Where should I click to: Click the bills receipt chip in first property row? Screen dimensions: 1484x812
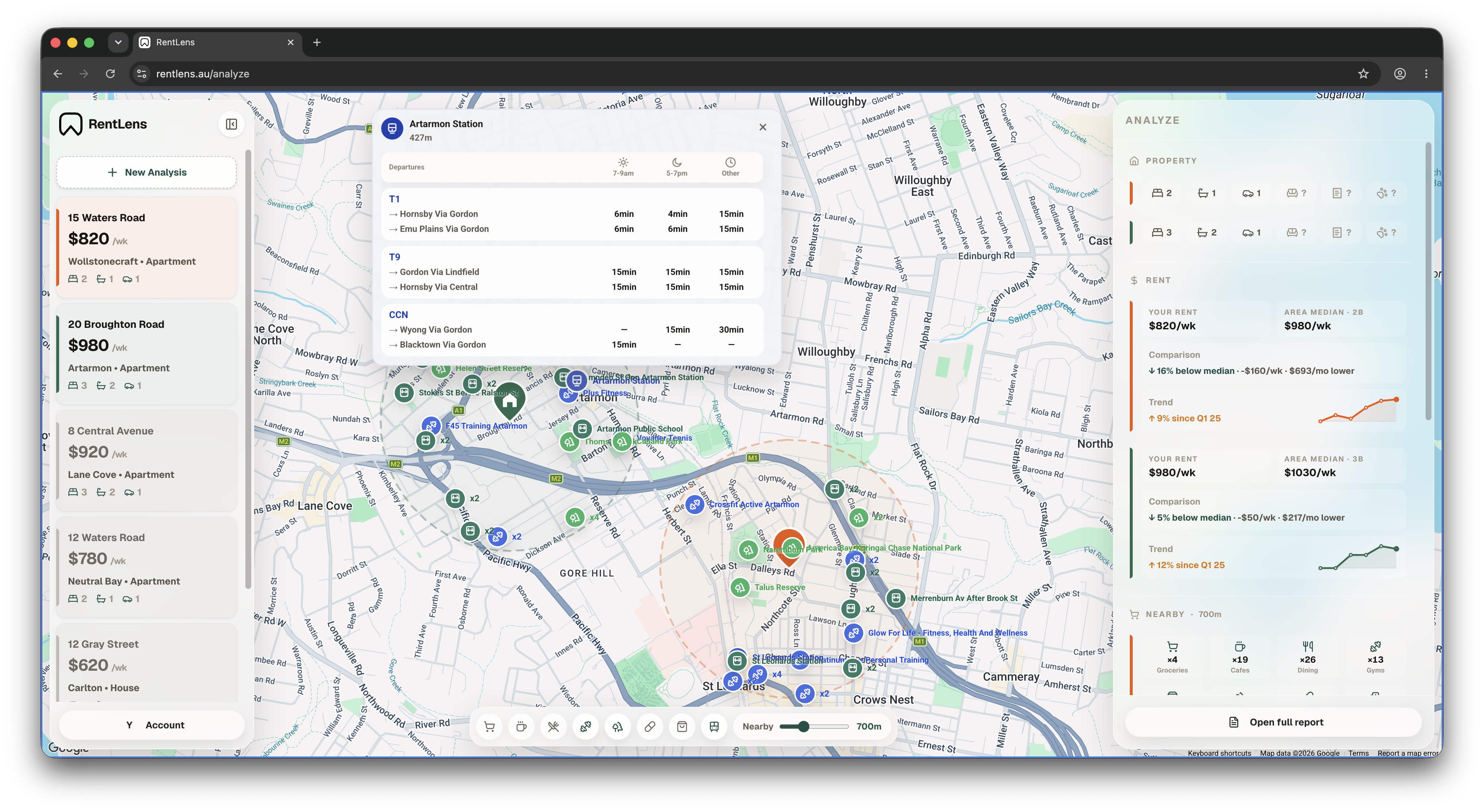[1341, 194]
